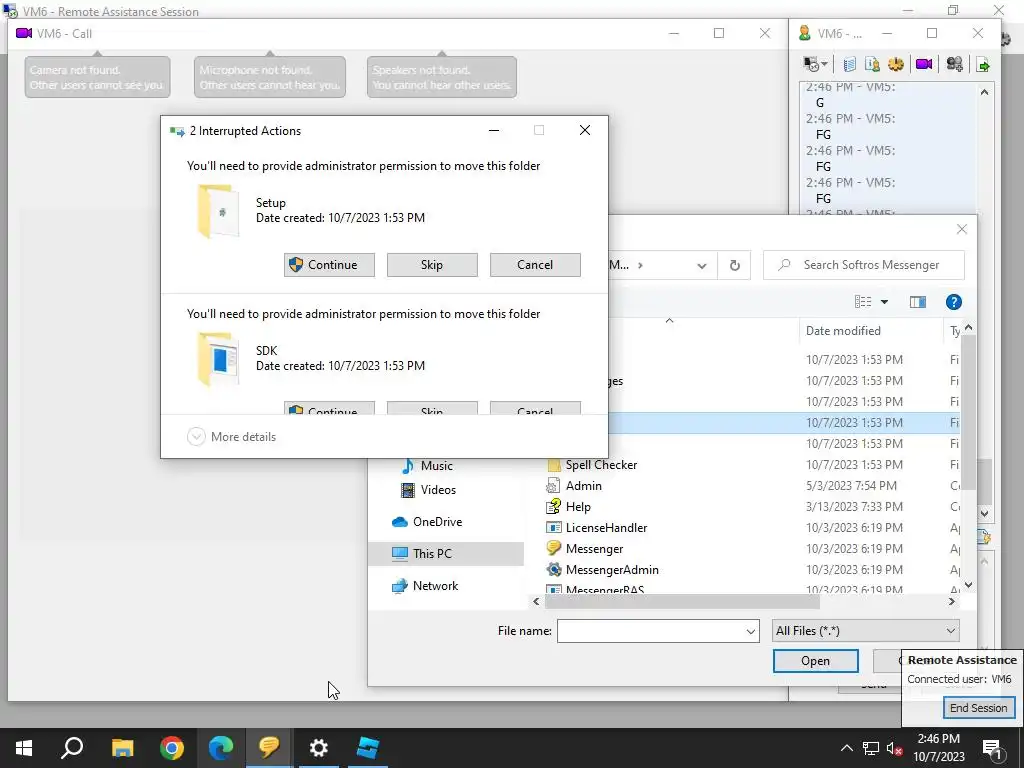Viewport: 1024px width, 768px height.
Task: Skip the Setup folder
Action: (x=432, y=265)
